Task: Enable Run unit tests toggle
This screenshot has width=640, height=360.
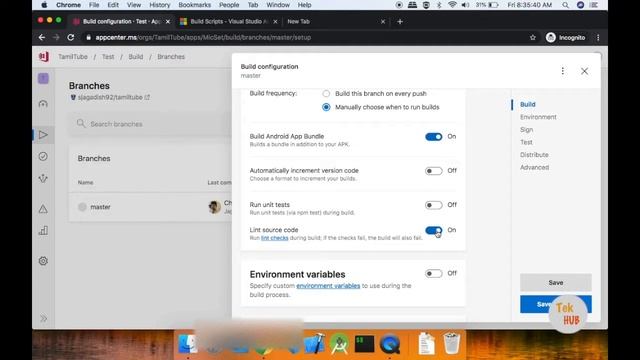Action: 433,205
